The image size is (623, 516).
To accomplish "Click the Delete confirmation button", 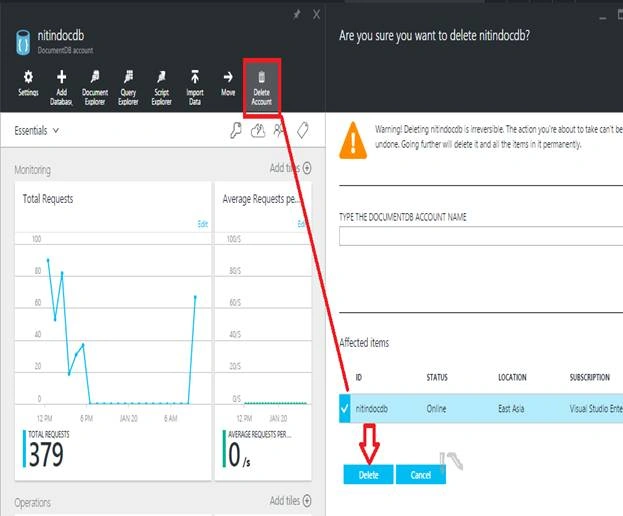I will tap(368, 475).
